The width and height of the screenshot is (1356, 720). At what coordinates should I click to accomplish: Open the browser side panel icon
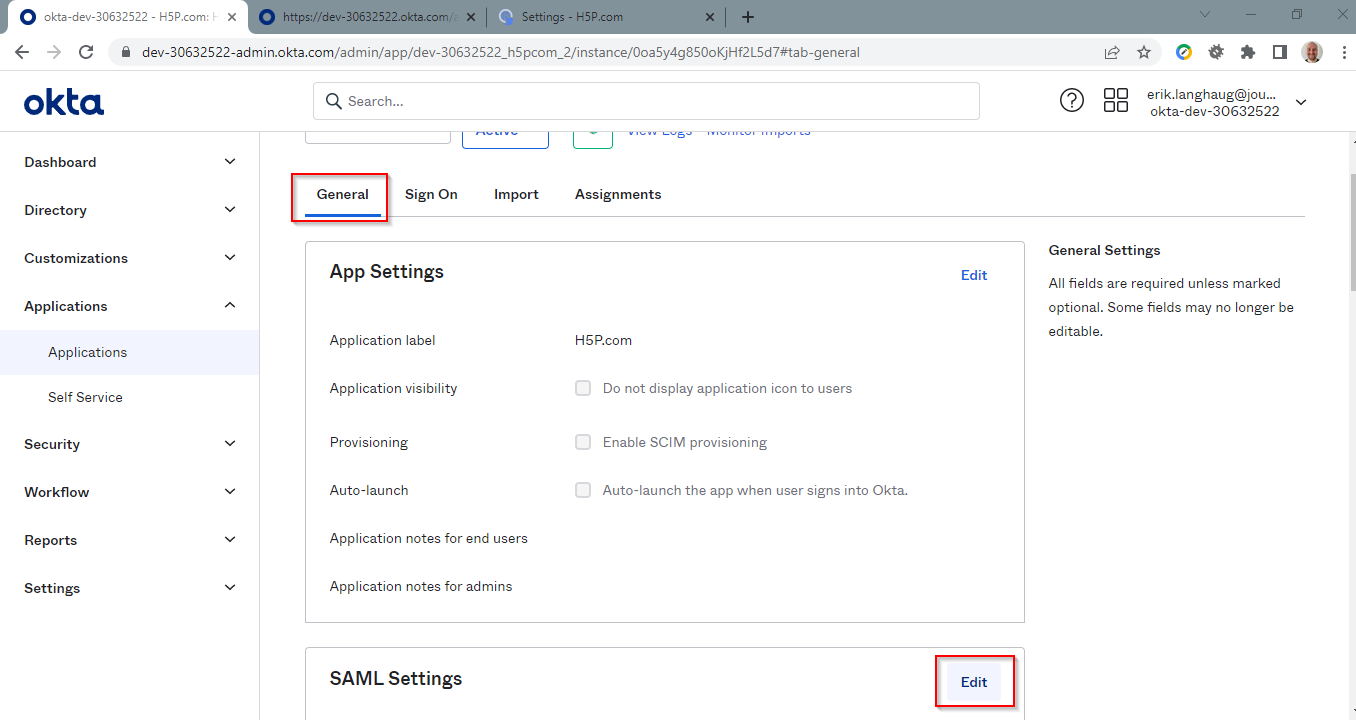pyautogui.click(x=1280, y=52)
